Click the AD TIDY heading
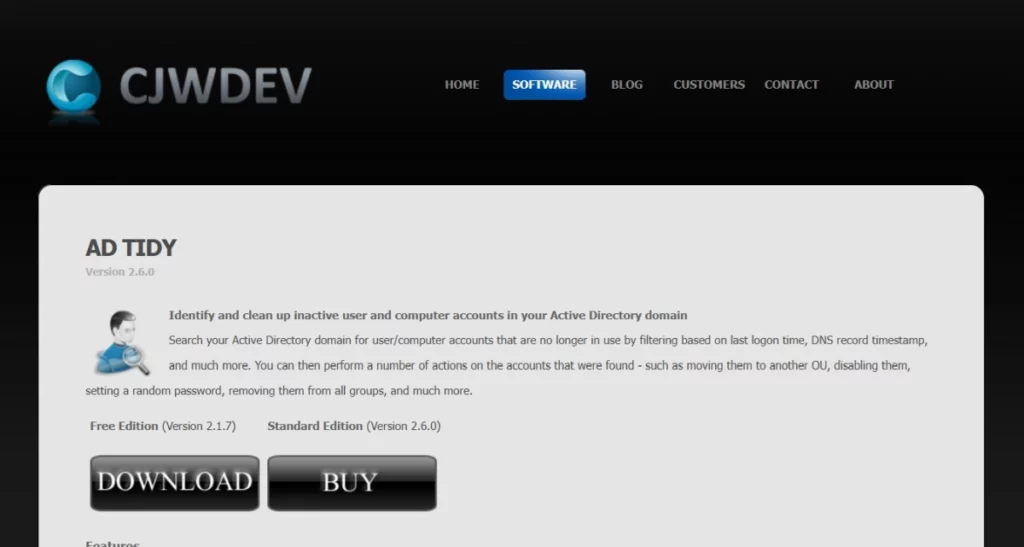Viewport: 1024px width, 547px height. click(x=131, y=248)
